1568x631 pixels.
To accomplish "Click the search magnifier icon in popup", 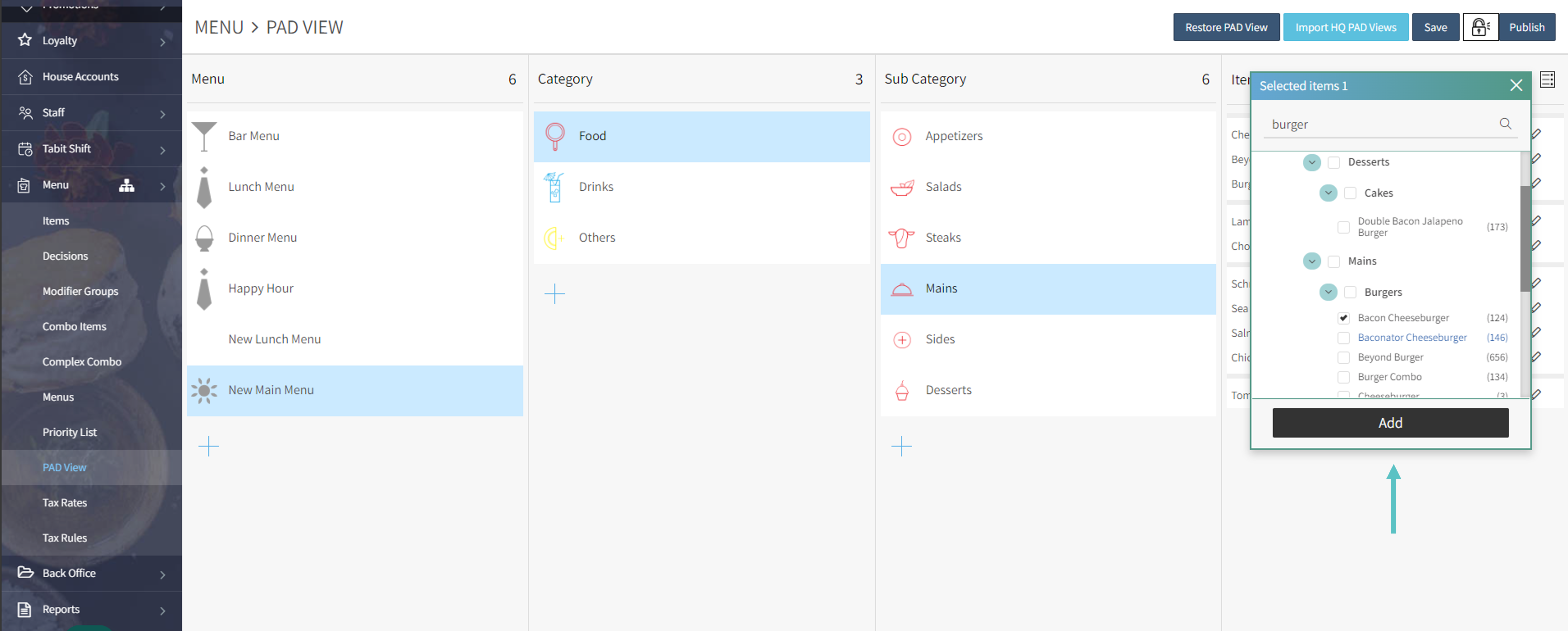I will 1505,124.
